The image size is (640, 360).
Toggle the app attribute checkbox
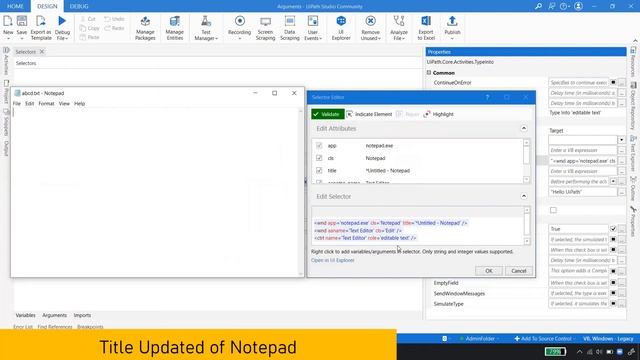point(319,145)
